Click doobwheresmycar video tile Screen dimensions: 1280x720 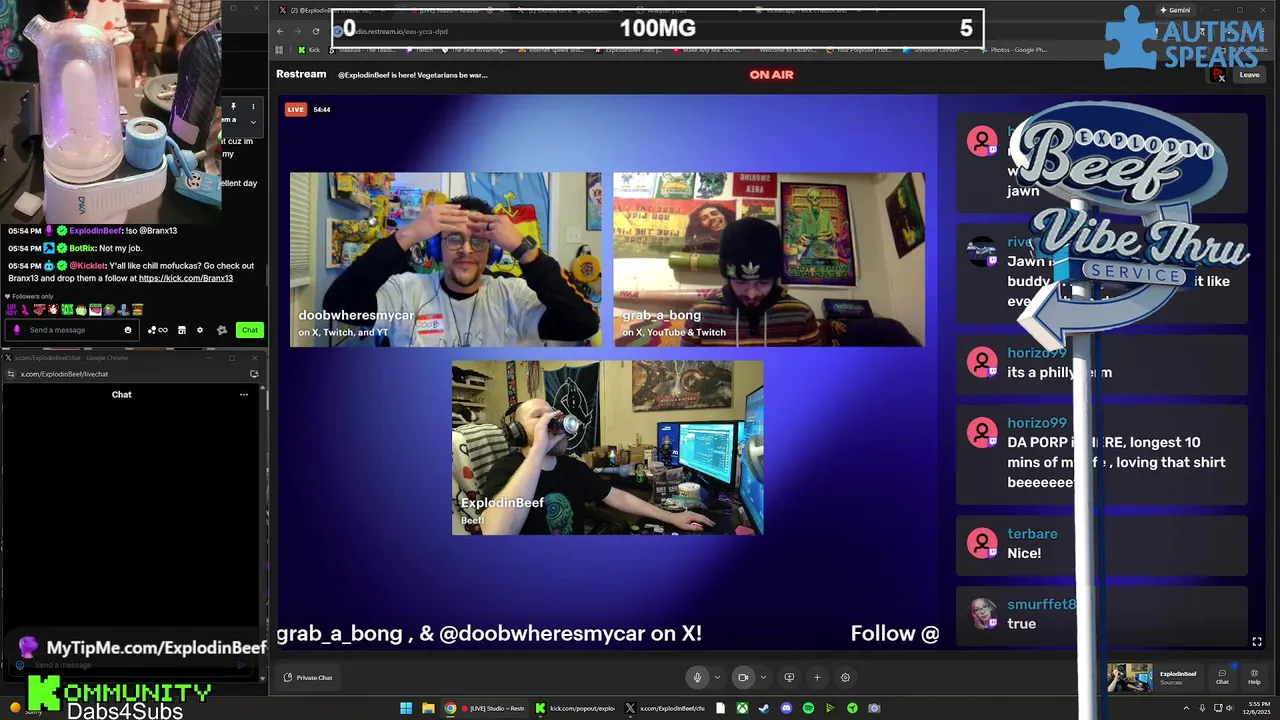point(446,260)
